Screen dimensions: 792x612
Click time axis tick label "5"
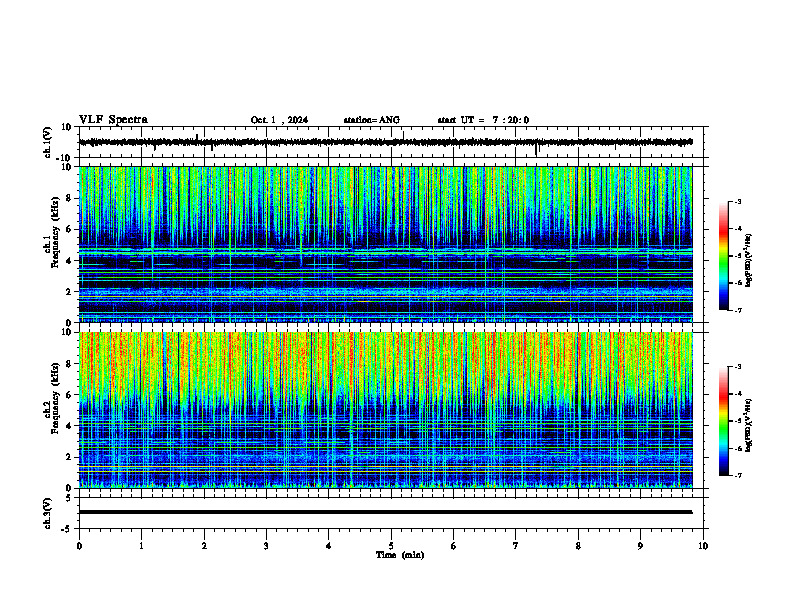tap(391, 546)
